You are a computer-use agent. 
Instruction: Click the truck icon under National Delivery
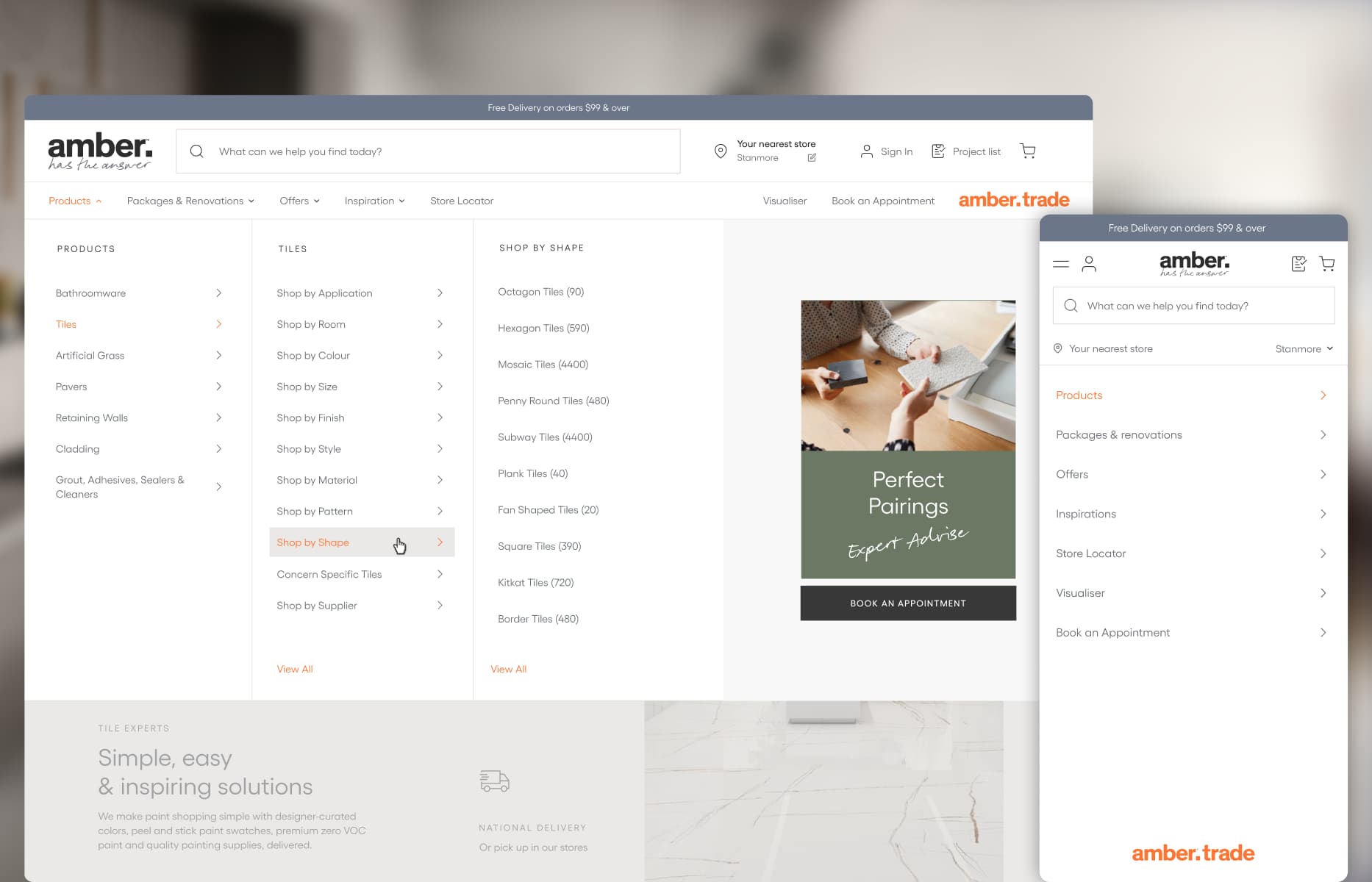[493, 781]
